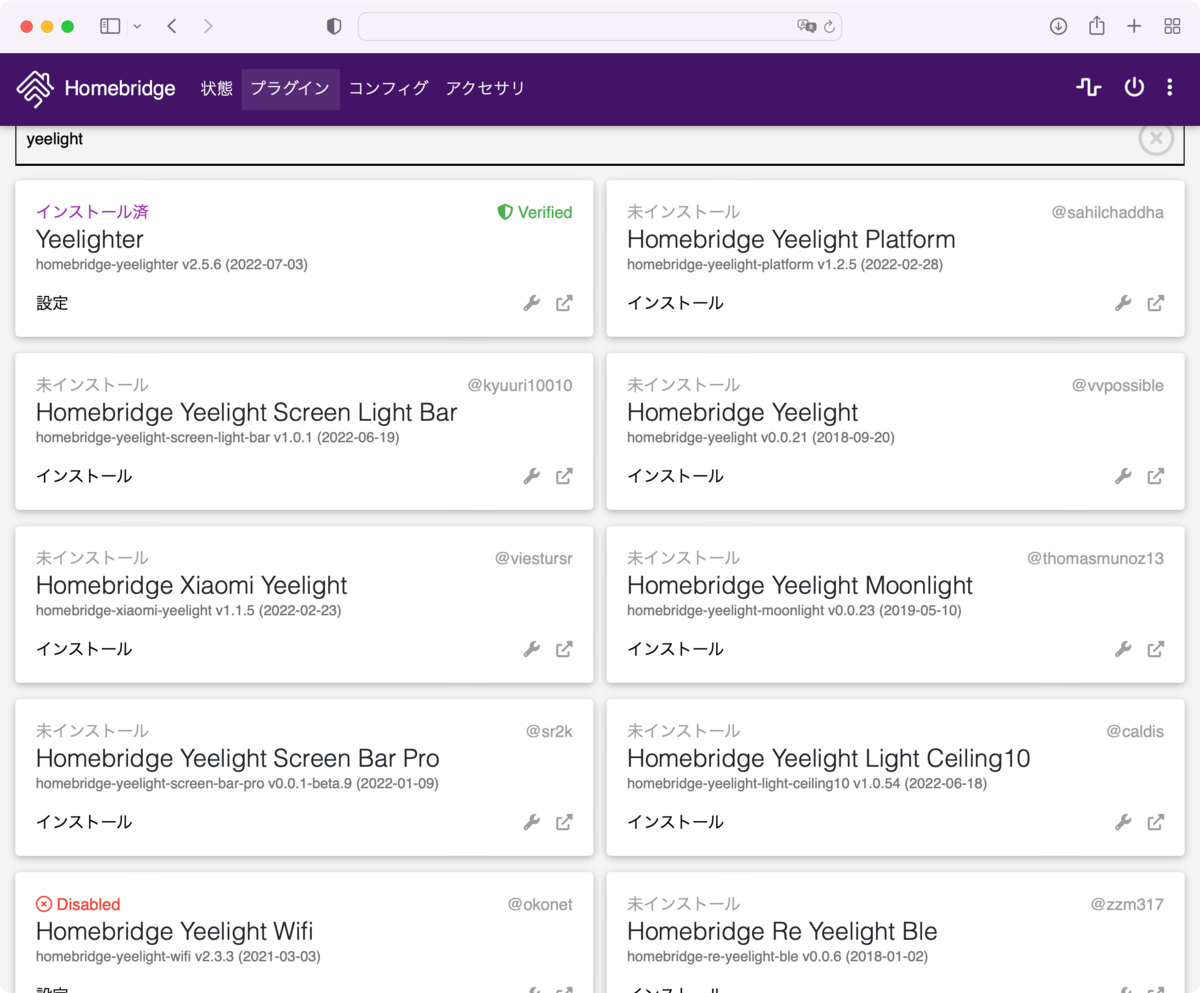
Task: Click the power restart icon in header
Action: tap(1134, 88)
